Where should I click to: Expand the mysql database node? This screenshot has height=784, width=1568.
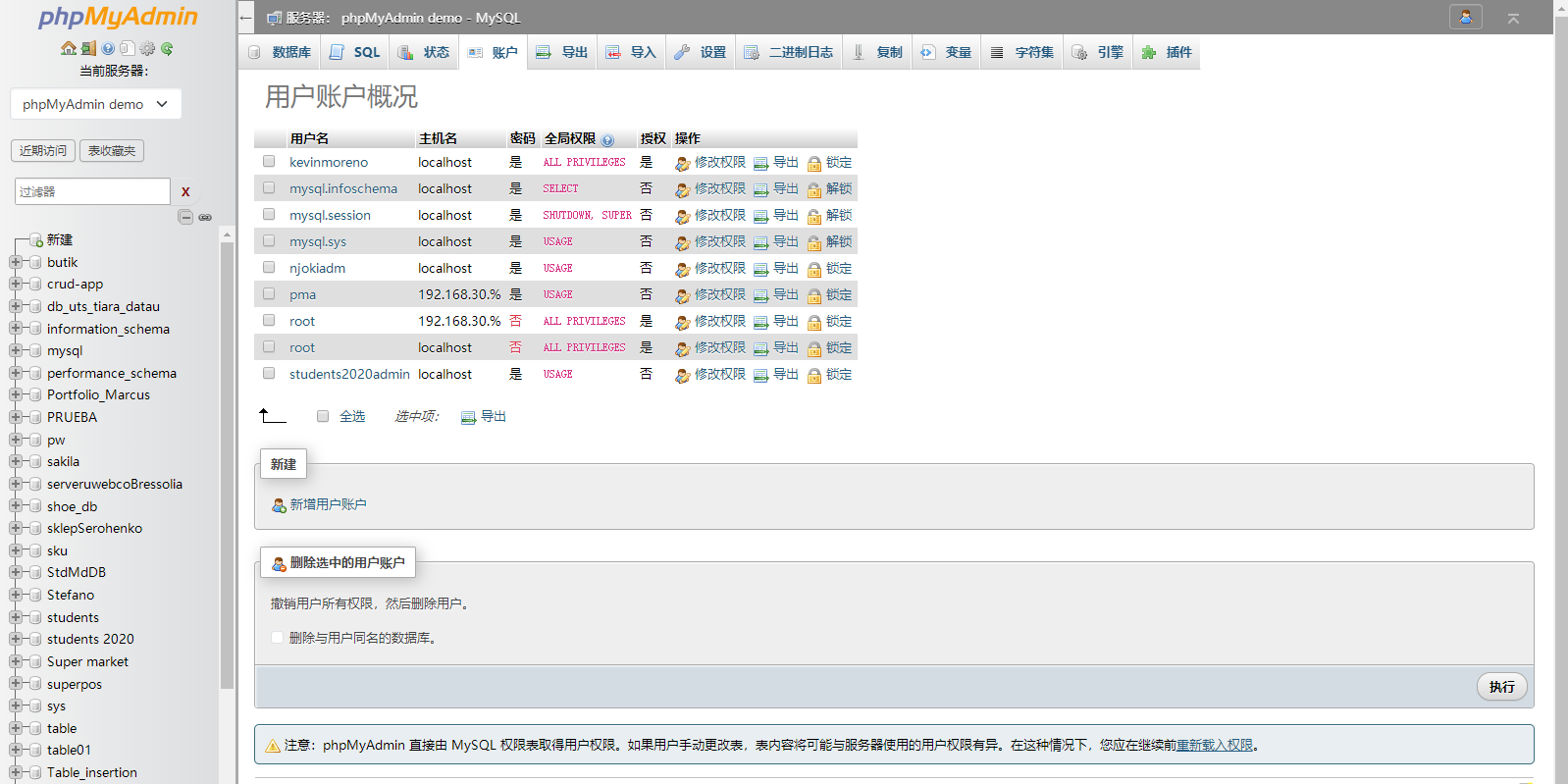point(16,351)
